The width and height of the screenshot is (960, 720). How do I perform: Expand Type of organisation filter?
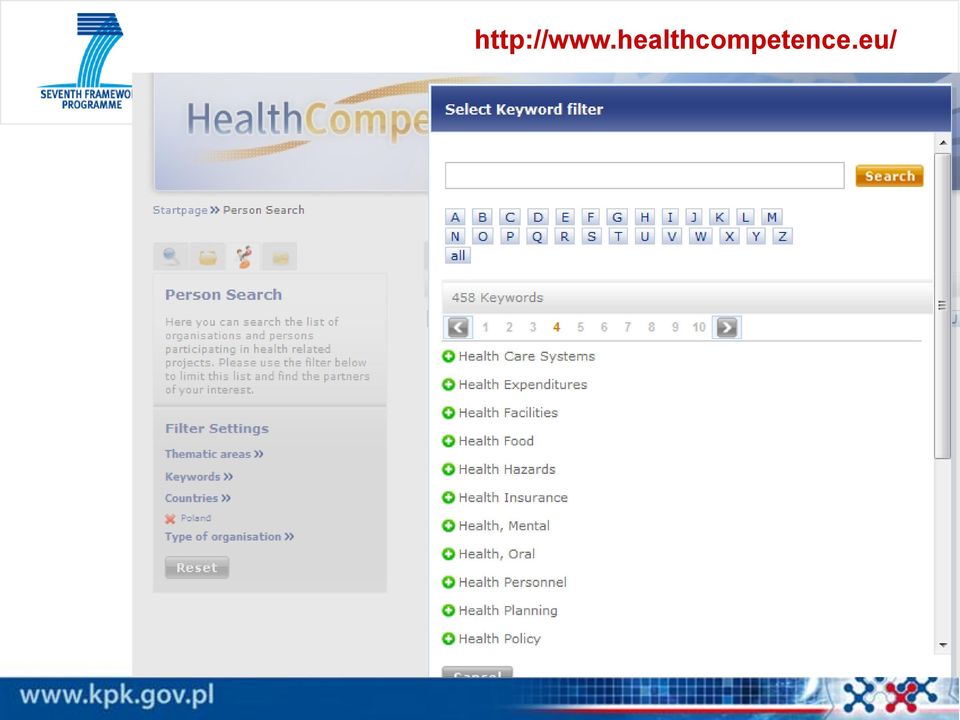coord(229,537)
